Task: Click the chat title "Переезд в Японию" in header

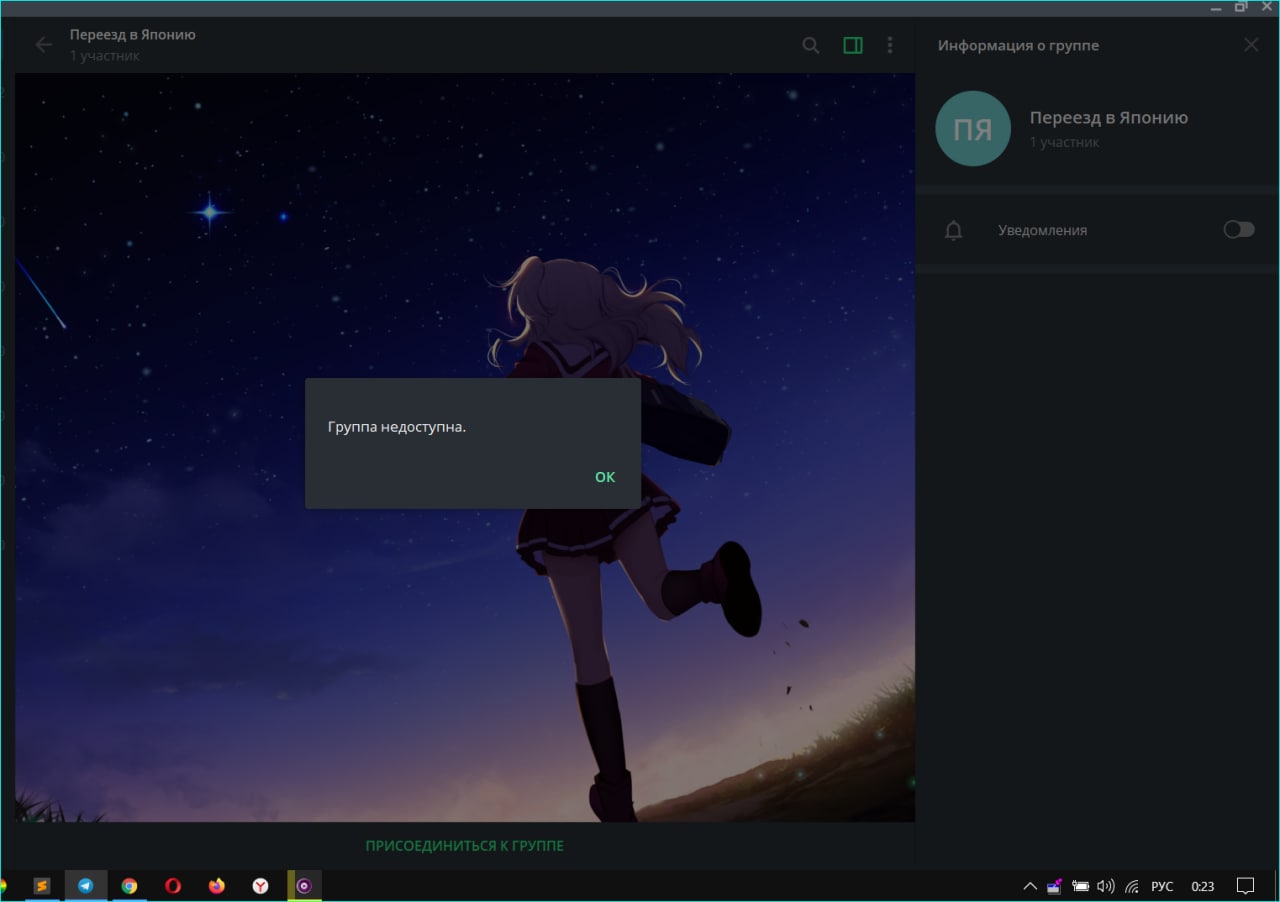Action: 133,35
